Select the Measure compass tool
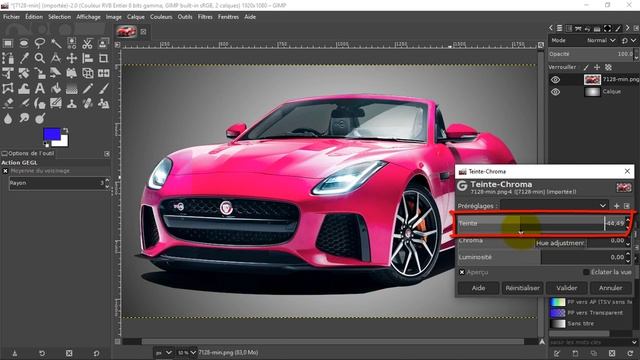The height and width of the screenshot is (360, 640). pyautogui.click(x=56, y=58)
